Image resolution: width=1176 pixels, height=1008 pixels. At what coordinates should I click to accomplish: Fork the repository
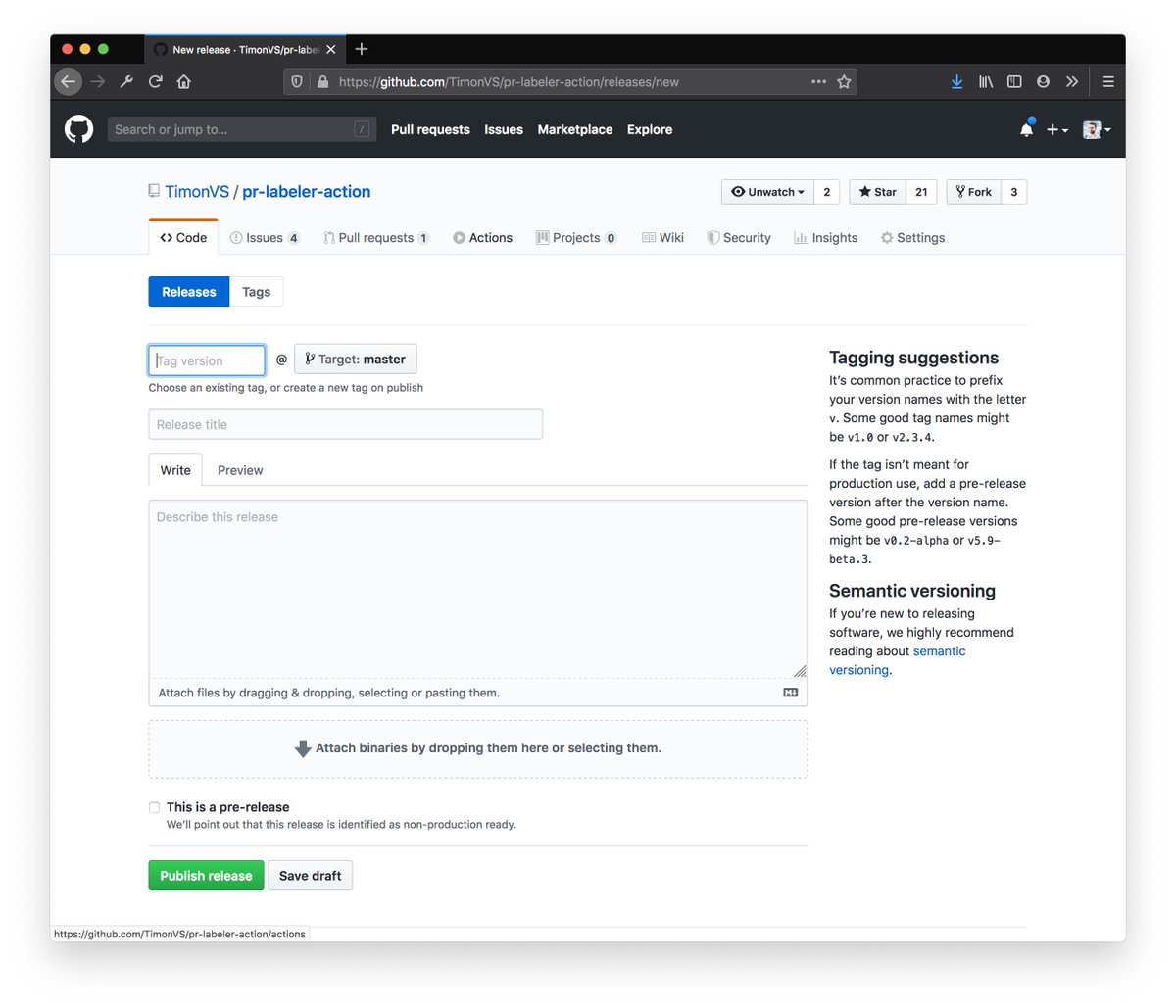pyautogui.click(x=973, y=192)
